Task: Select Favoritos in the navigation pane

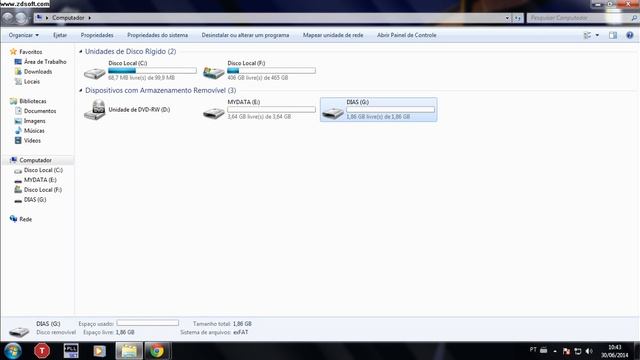Action: [31, 52]
